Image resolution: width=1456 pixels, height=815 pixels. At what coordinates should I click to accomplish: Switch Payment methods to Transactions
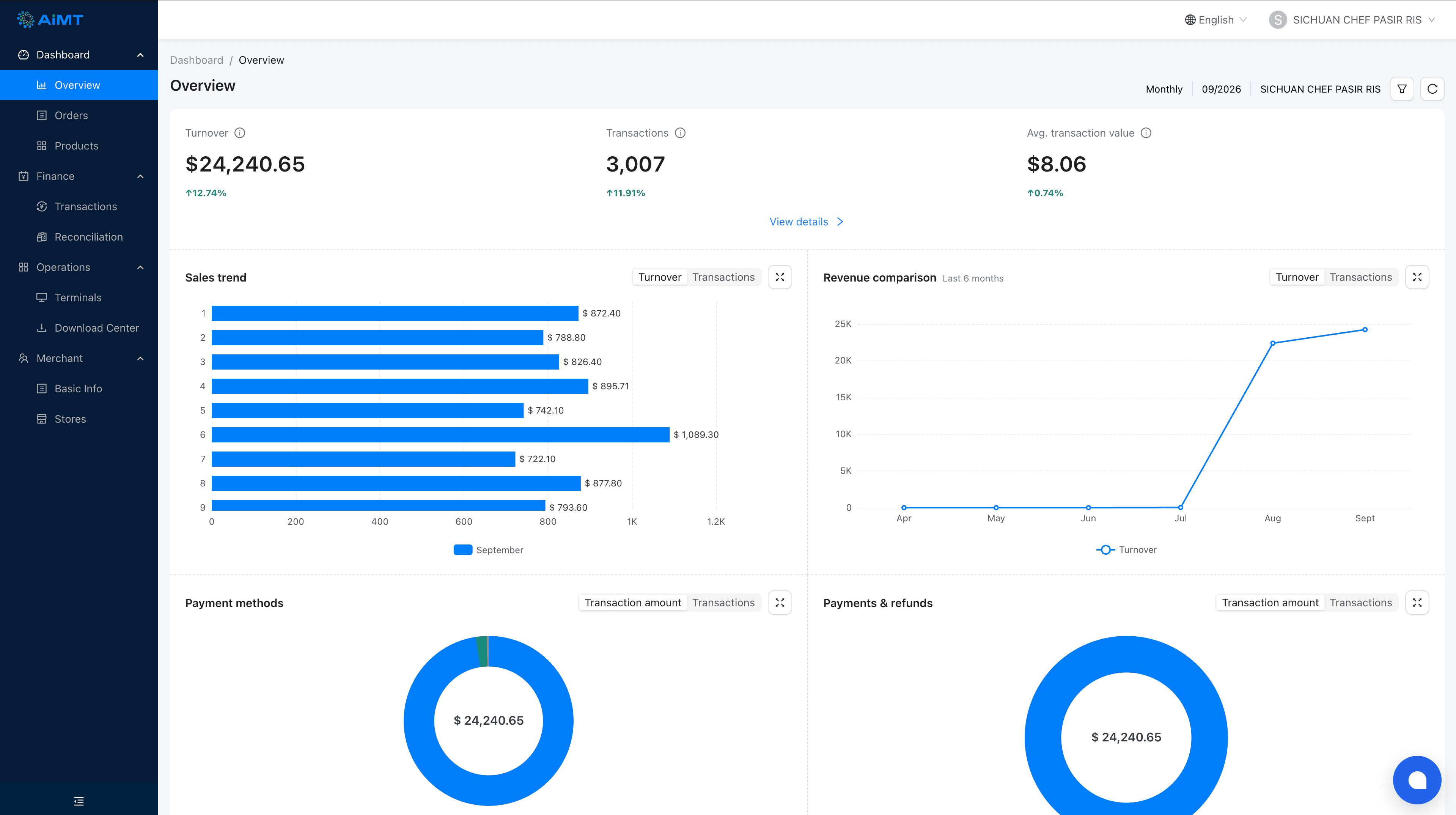723,603
